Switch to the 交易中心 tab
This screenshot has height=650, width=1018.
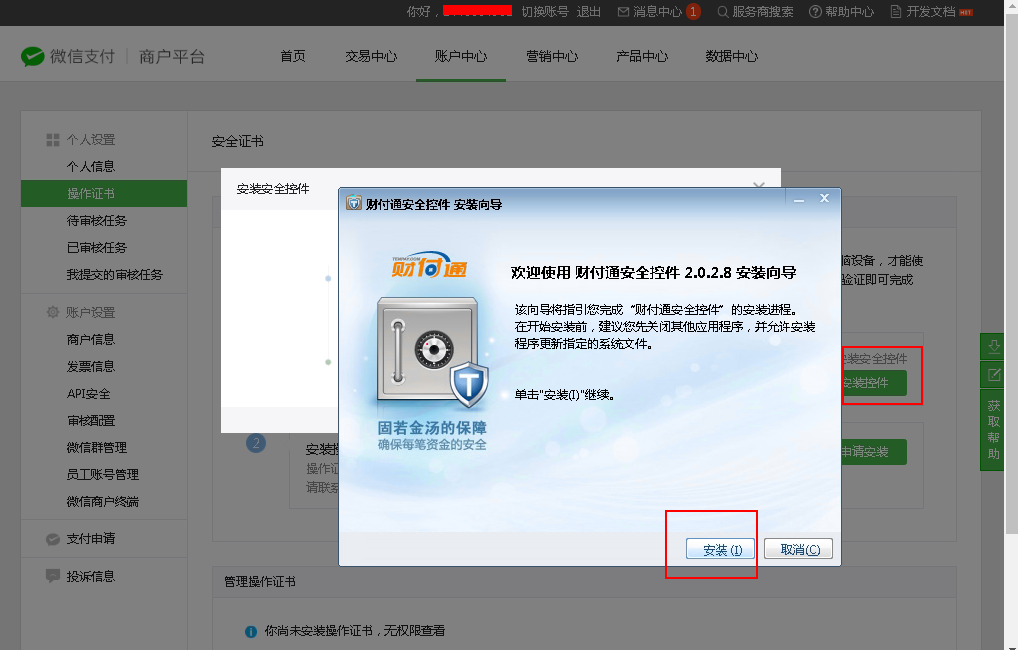371,56
